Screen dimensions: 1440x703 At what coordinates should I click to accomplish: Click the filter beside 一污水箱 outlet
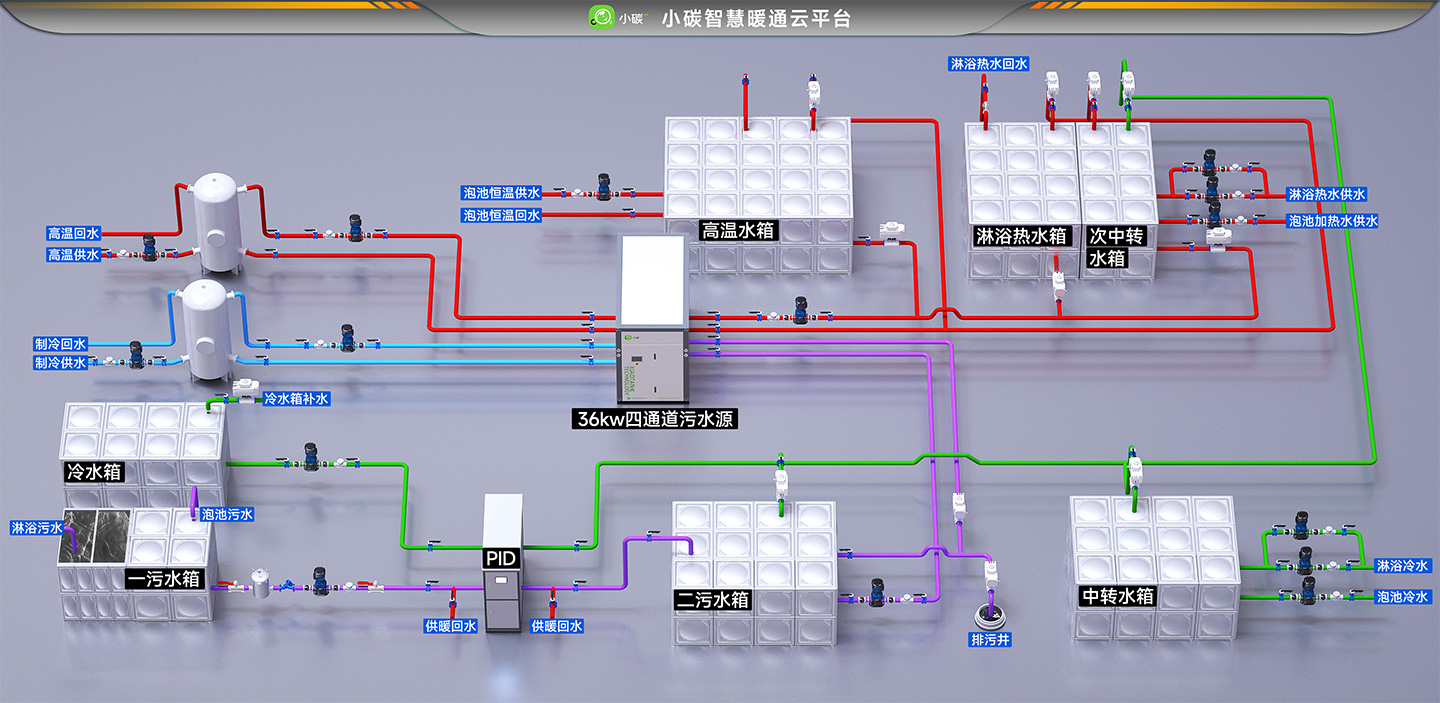click(261, 583)
